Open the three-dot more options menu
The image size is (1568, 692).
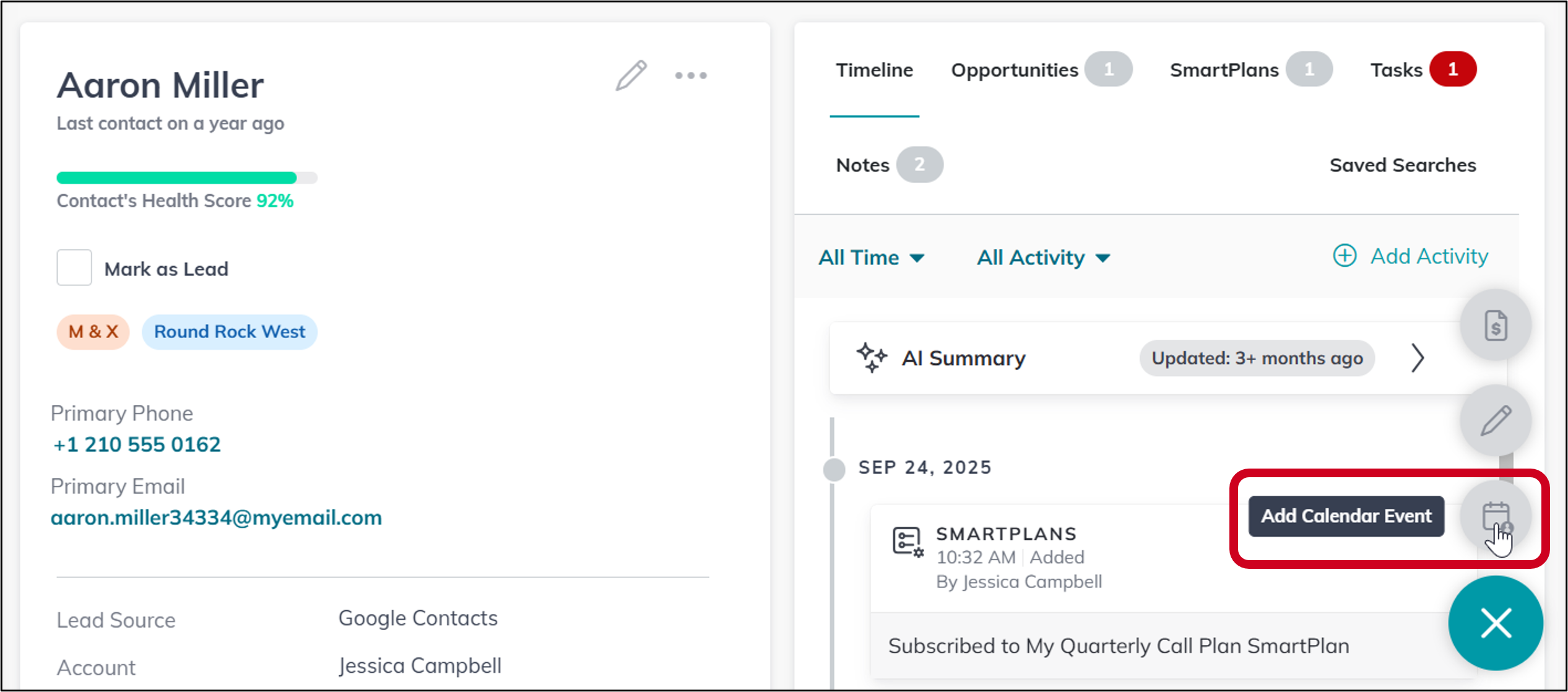pos(690,76)
